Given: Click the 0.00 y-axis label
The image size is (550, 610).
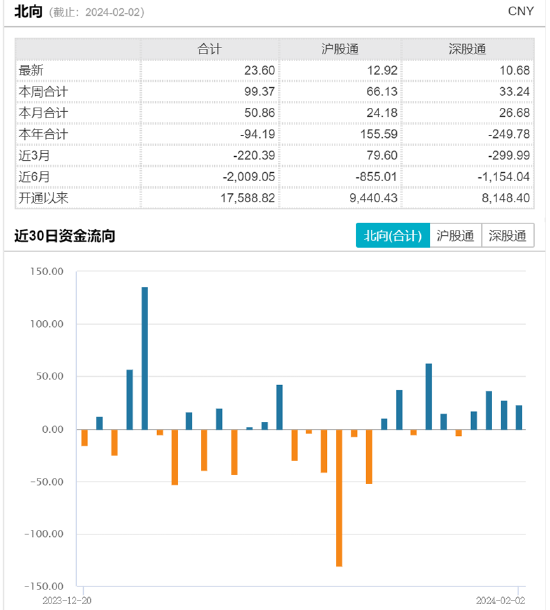Looking at the screenshot, I should pyautogui.click(x=53, y=429).
